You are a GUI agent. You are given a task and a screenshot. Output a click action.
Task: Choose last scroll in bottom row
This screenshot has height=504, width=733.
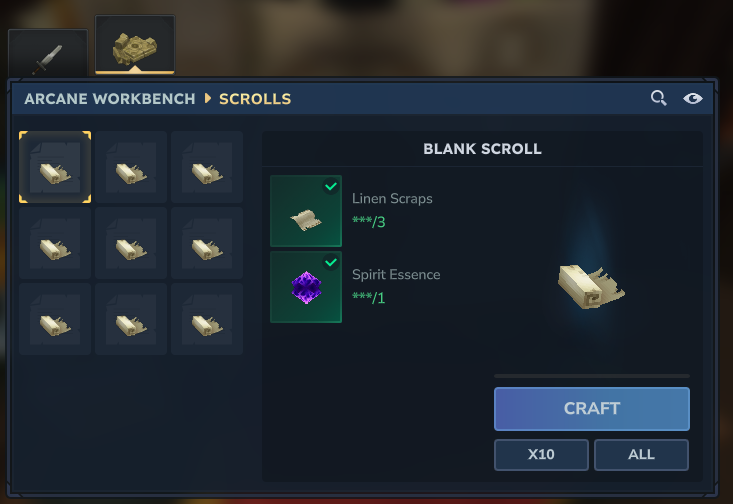click(207, 319)
